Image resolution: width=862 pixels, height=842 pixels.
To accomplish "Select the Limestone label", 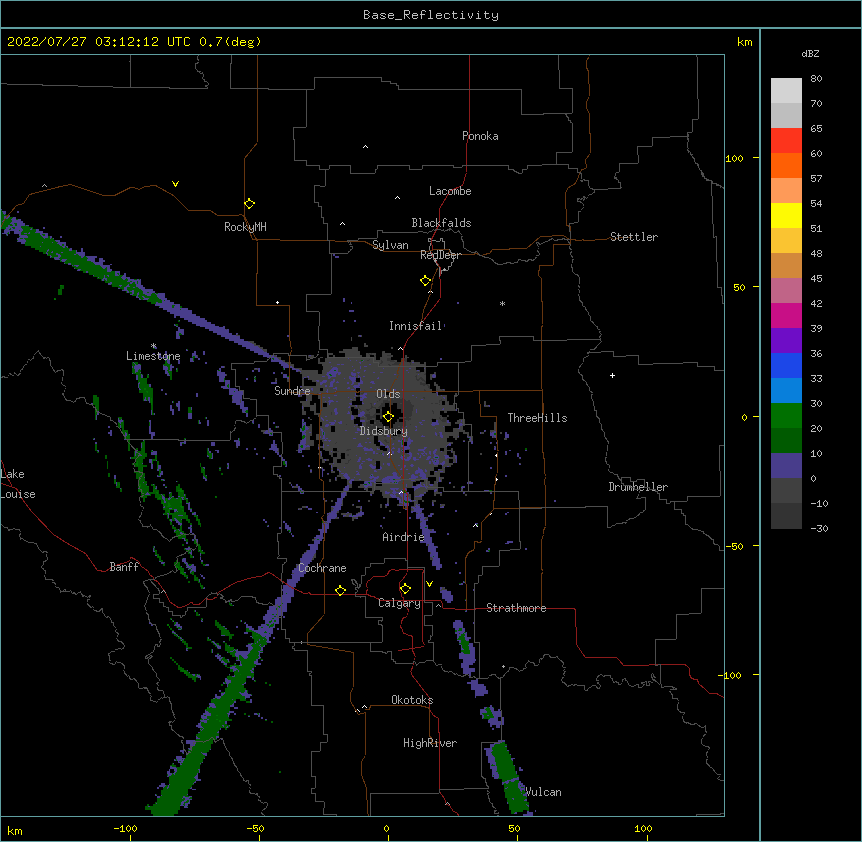I will point(153,356).
